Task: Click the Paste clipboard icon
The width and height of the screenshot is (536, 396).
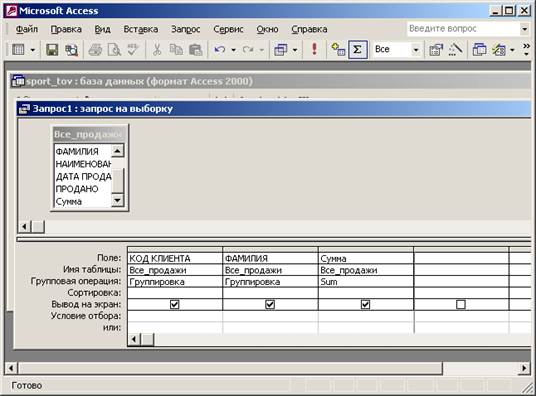Action: (196, 50)
